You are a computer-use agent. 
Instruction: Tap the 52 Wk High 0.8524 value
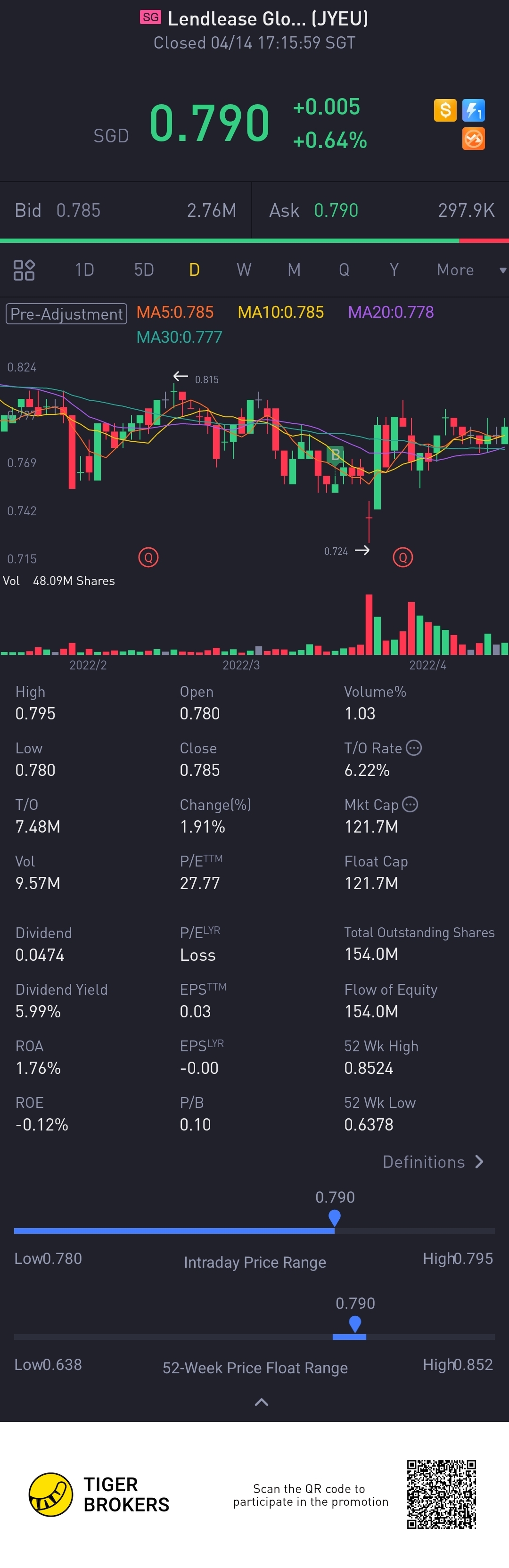[x=369, y=1068]
